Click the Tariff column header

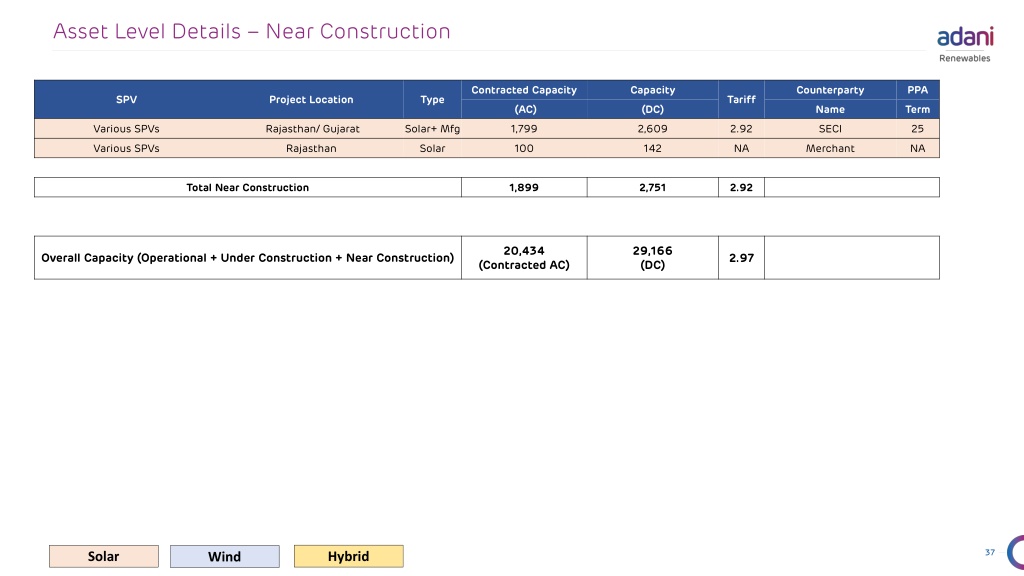[741, 99]
